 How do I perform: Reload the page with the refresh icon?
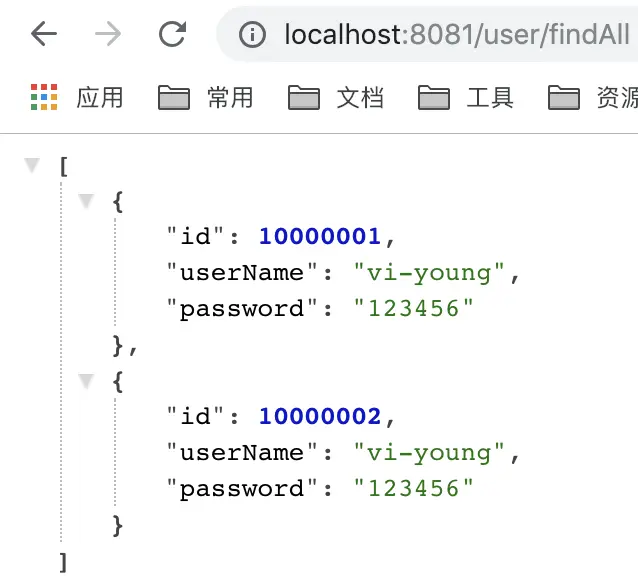click(172, 33)
